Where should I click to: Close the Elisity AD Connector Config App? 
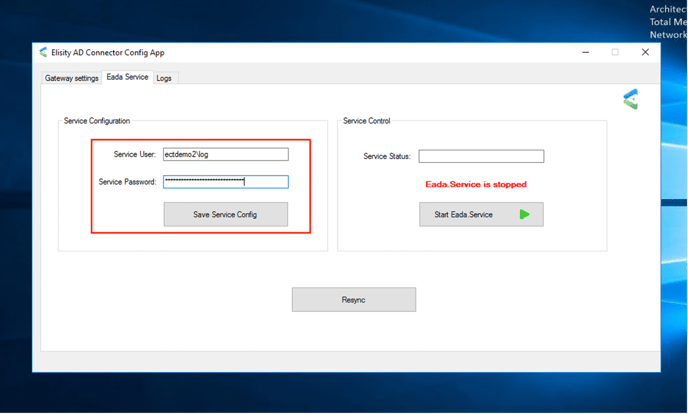pyautogui.click(x=645, y=52)
